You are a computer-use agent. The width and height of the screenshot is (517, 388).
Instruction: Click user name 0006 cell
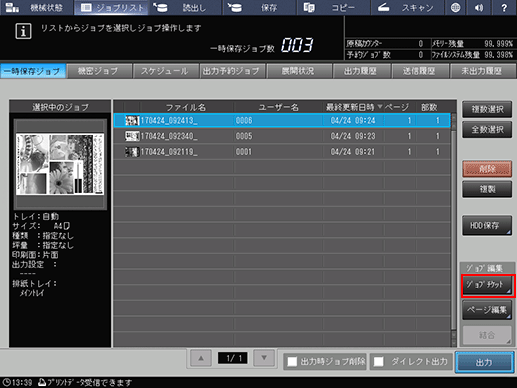[244, 120]
